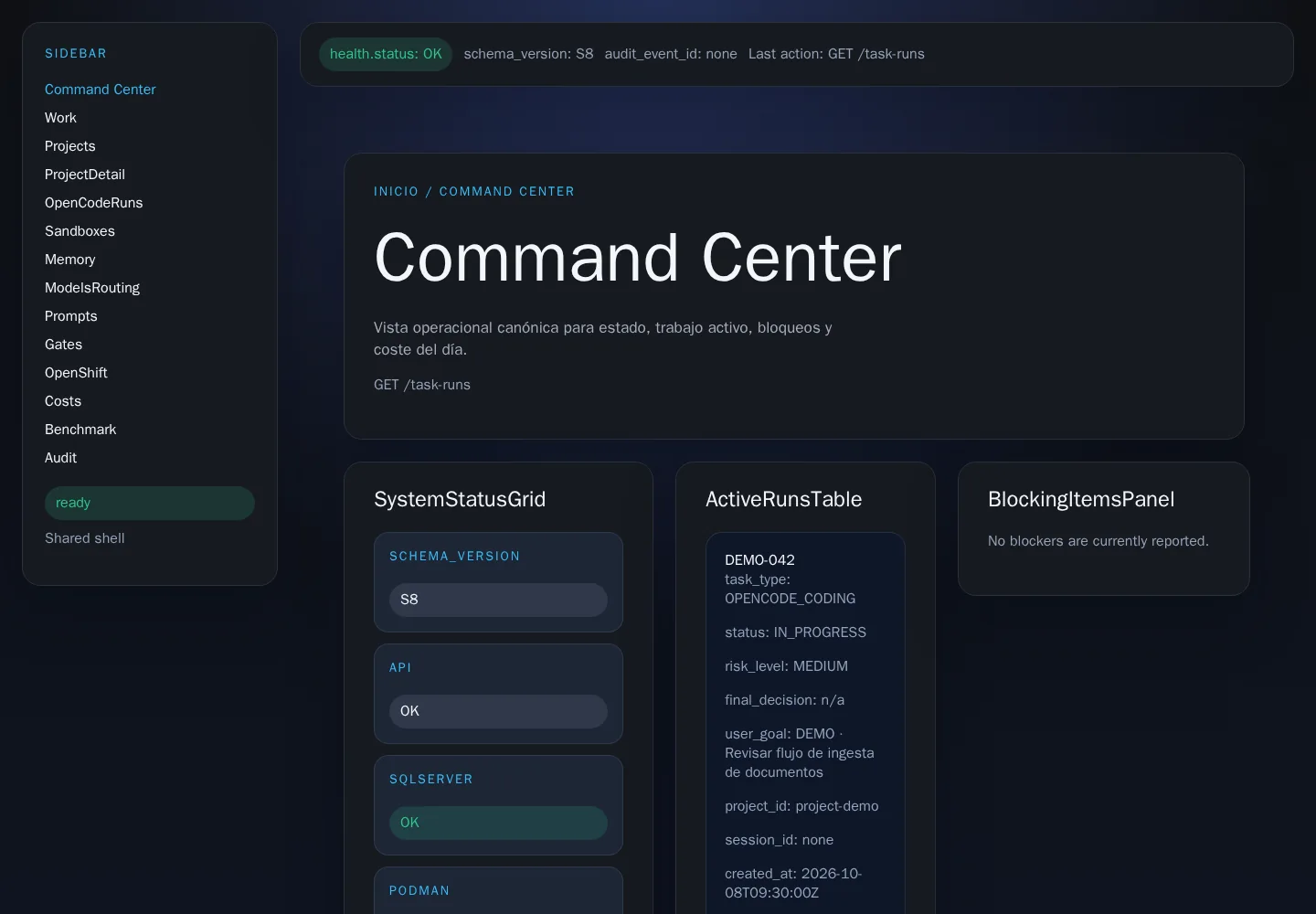Click the large Command Center heading
The width and height of the screenshot is (1316, 914).
[x=638, y=257]
